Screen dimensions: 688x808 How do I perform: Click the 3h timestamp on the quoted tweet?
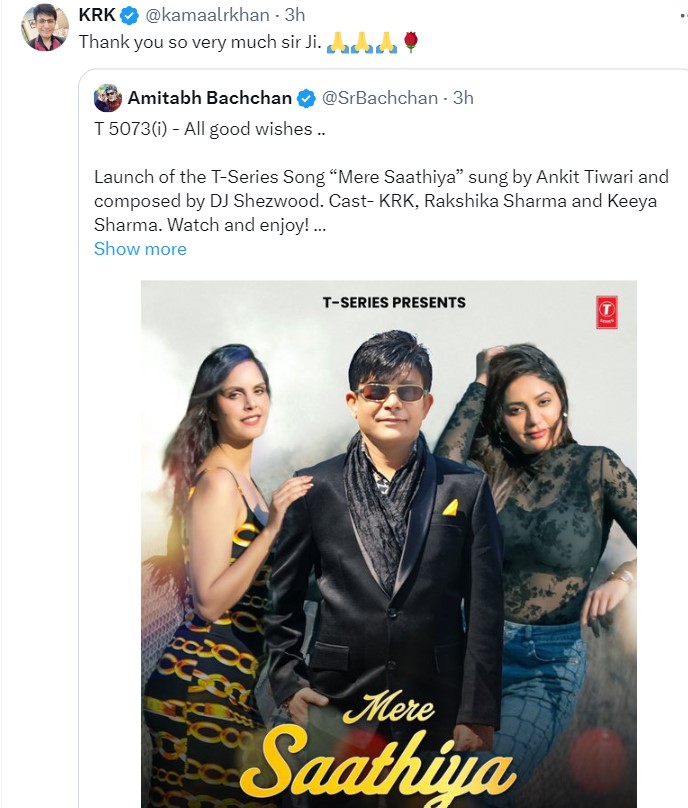tap(463, 98)
